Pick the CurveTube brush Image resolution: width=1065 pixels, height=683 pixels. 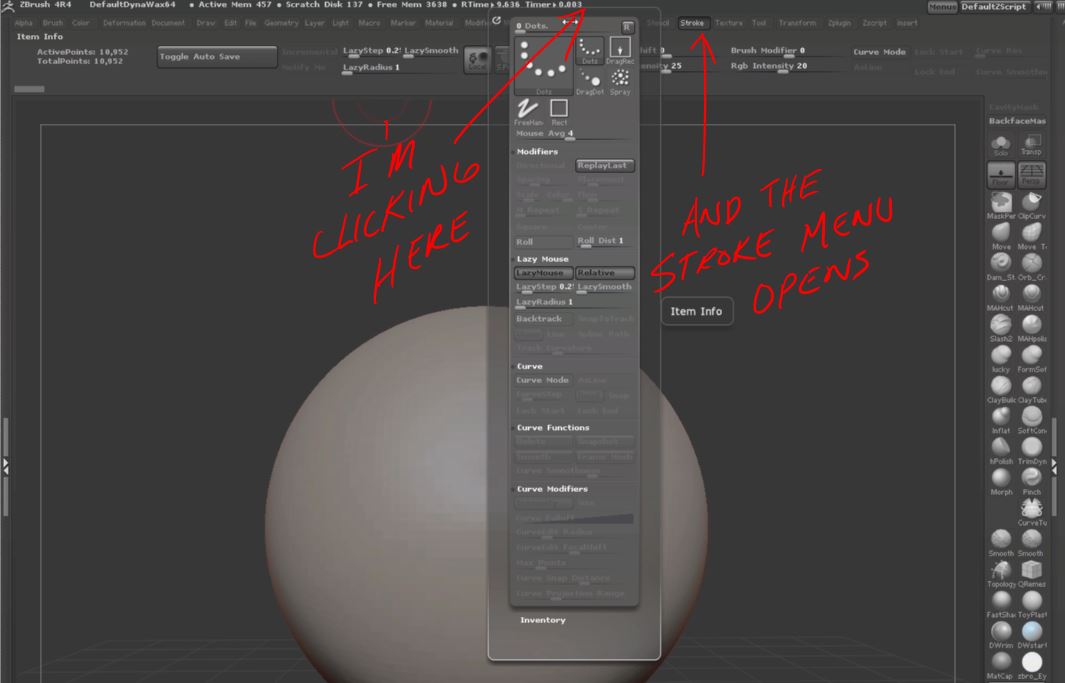pyautogui.click(x=1032, y=513)
